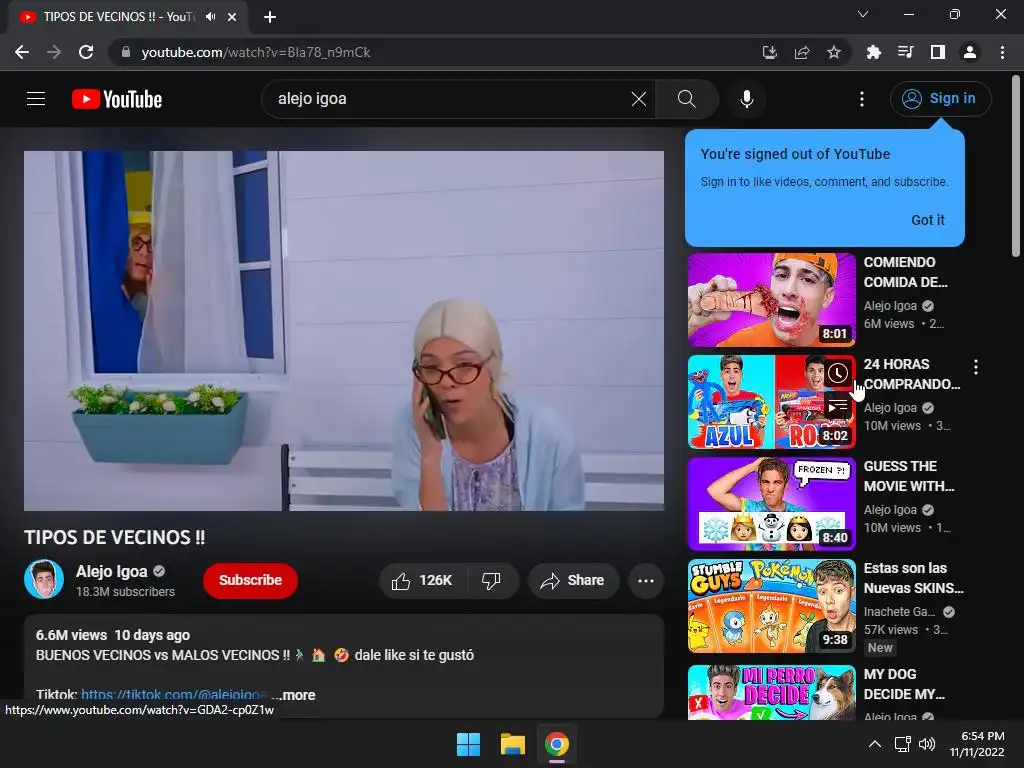Open the TikTok link in description
Screen dimensions: 1024x768
click(174, 696)
